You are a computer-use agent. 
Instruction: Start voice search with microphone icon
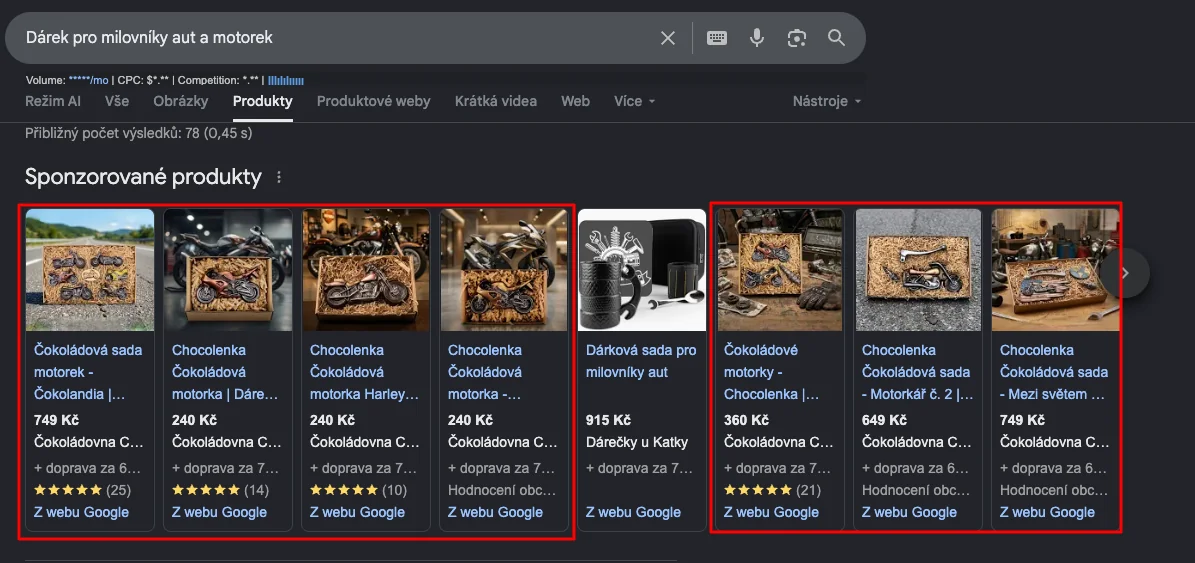[x=756, y=37]
